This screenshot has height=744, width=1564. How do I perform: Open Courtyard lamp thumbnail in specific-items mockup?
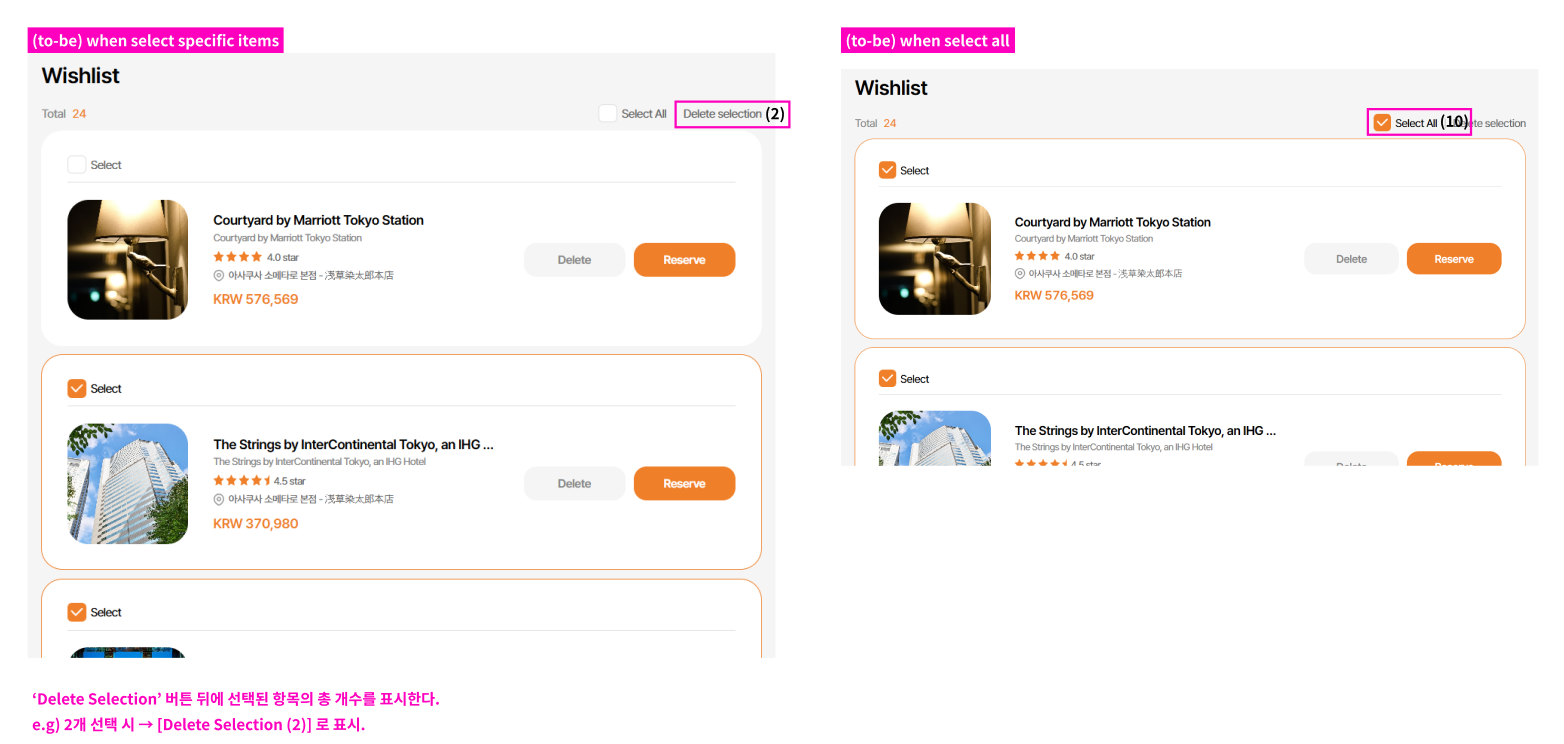[x=128, y=260]
